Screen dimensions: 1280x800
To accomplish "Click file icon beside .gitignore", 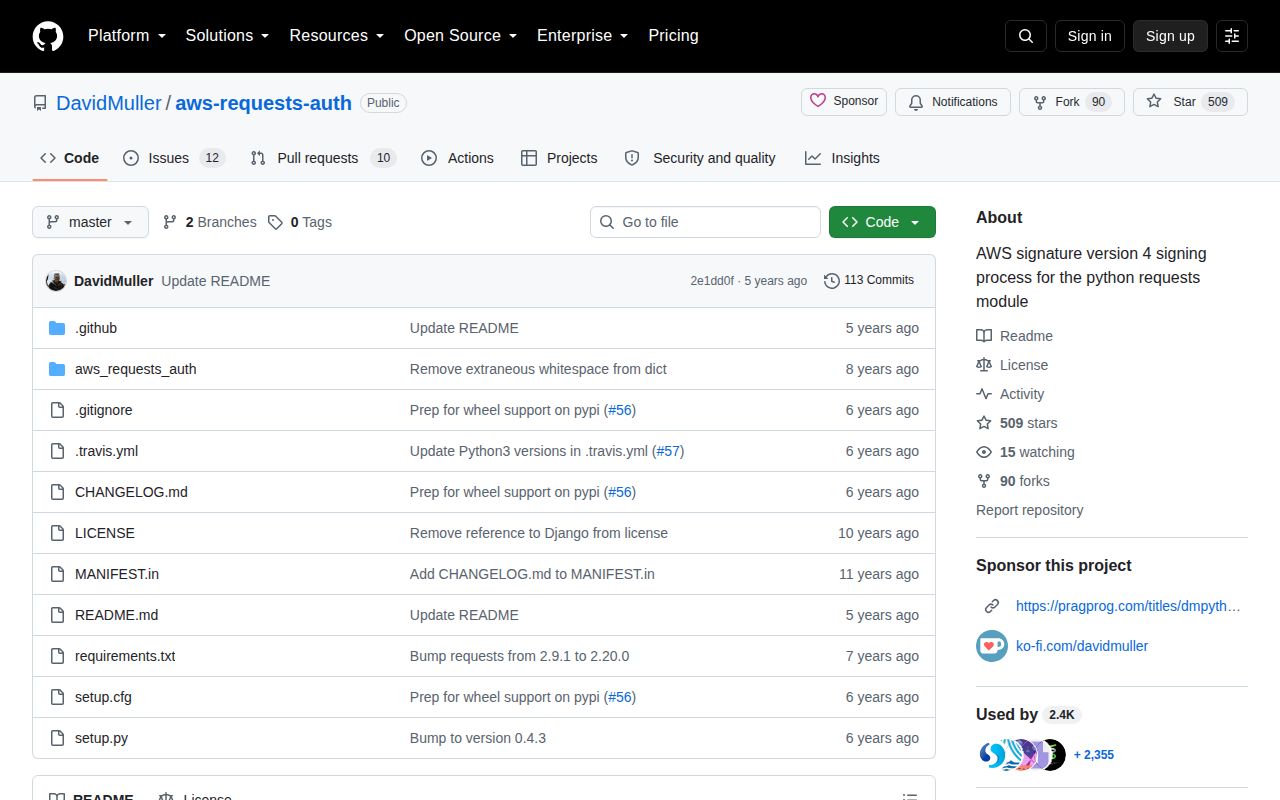I will 57,410.
